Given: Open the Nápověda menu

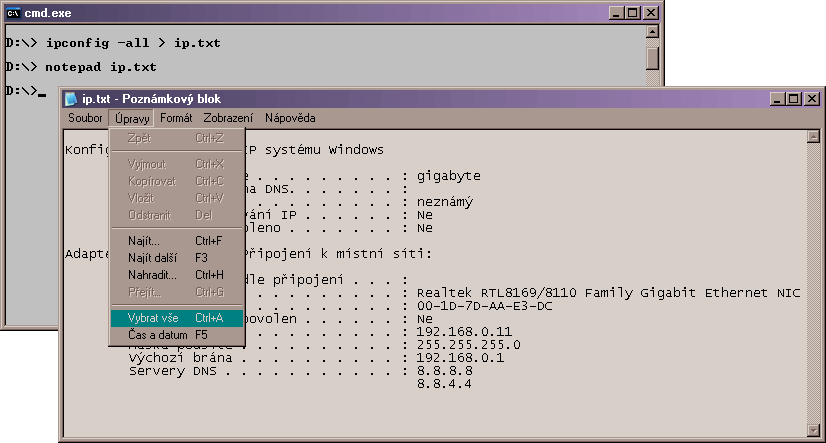Looking at the screenshot, I should [x=290, y=118].
